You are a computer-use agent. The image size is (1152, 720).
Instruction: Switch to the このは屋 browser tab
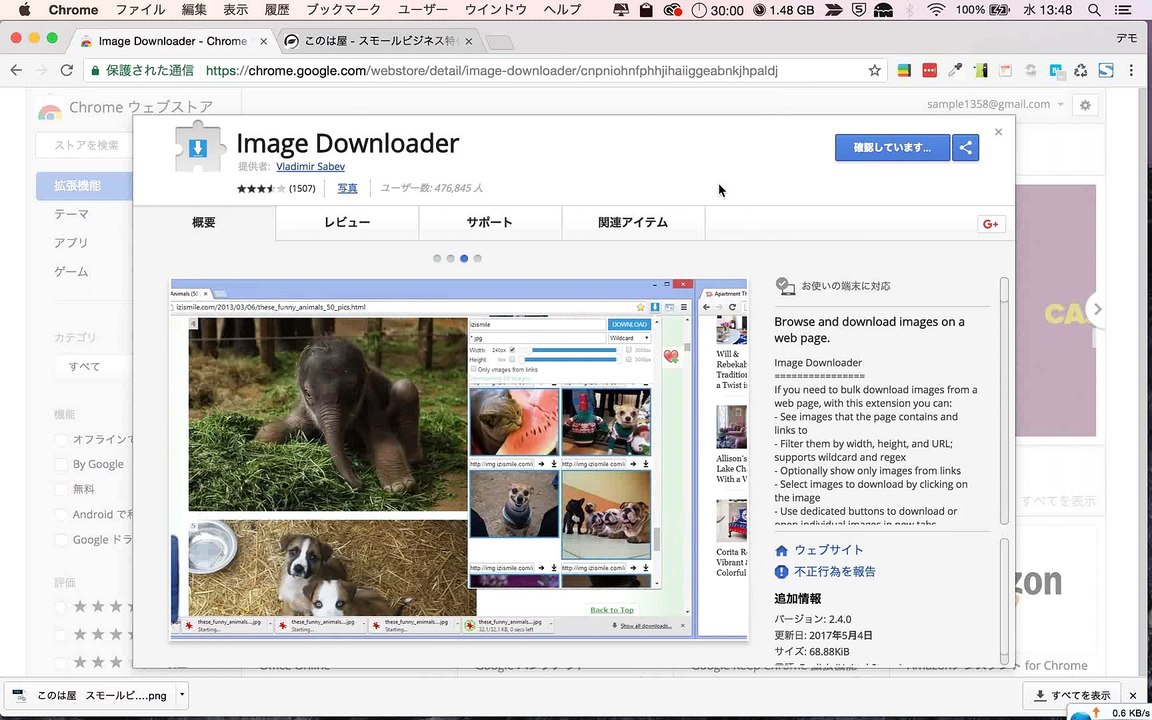379,41
